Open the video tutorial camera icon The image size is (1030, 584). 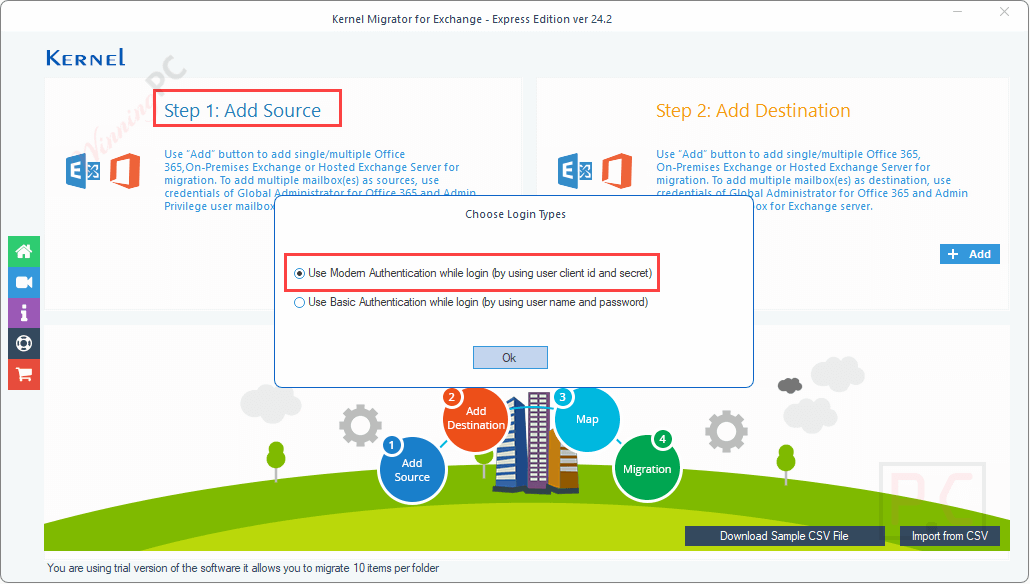[24, 282]
